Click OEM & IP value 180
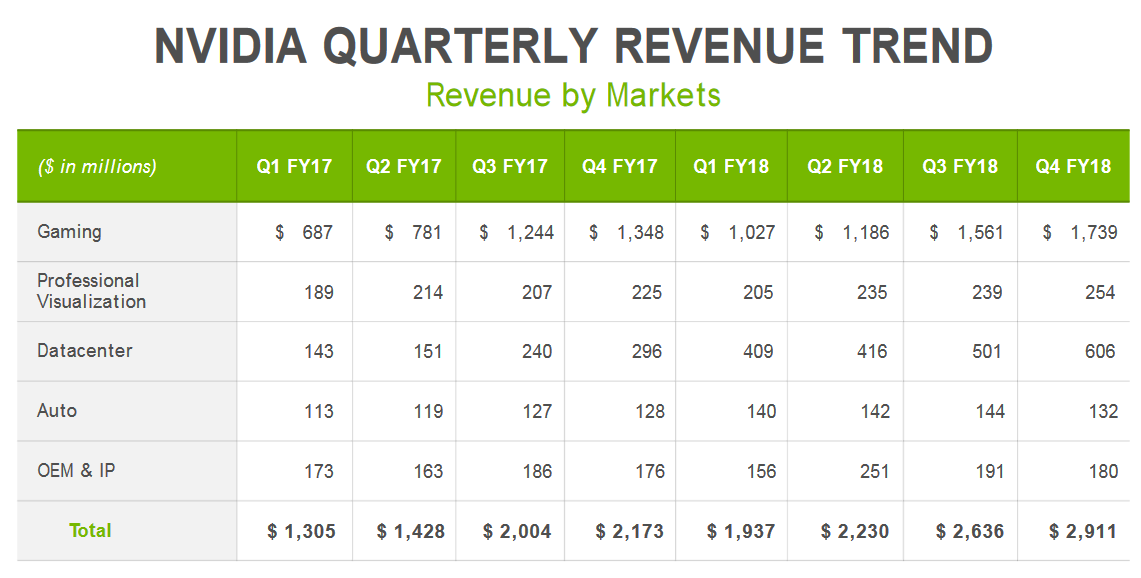Viewport: 1141px width, 578px height. [x=1103, y=471]
